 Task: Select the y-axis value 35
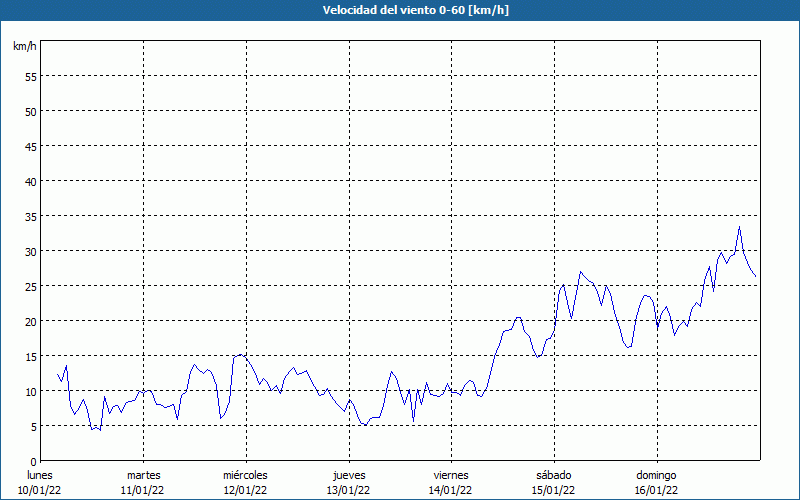[x=31, y=217]
